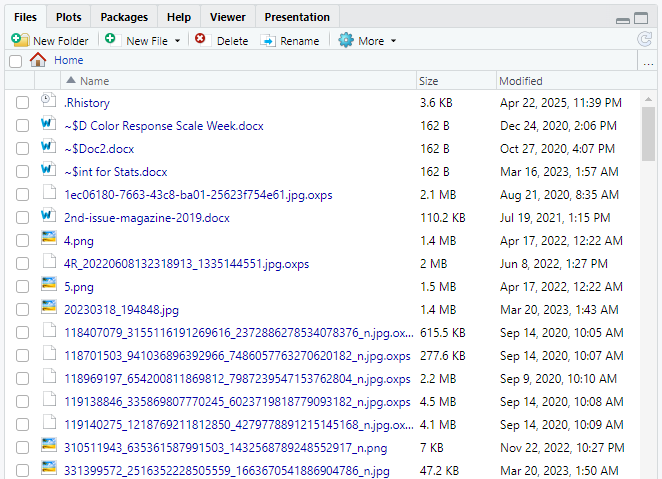Tick the checkbox for 2nd-issue-magazine-2019.docx
The width and height of the screenshot is (662, 479).
(x=22, y=217)
